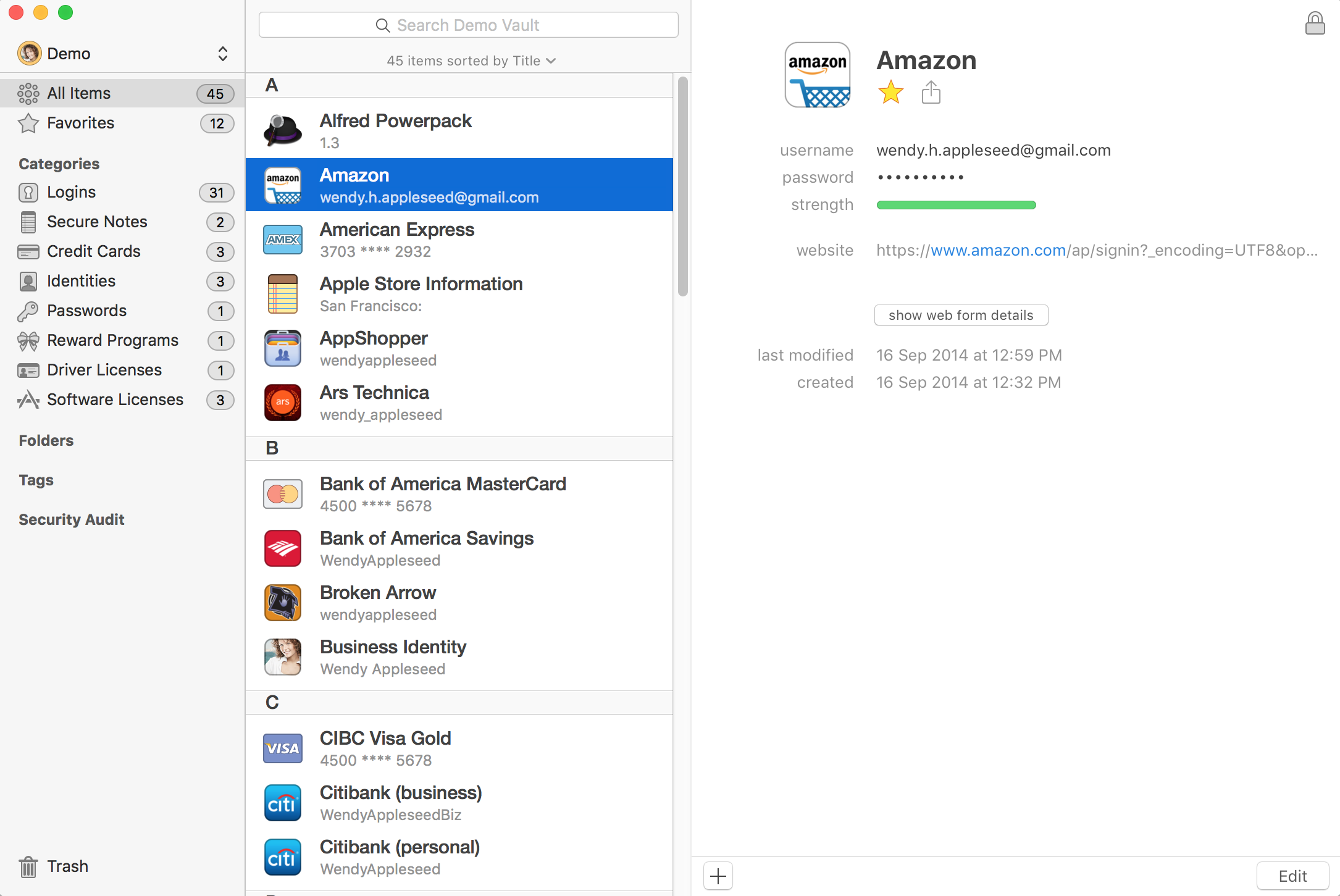Click the lock vault padlock icon
This screenshot has height=896, width=1340.
(x=1315, y=23)
